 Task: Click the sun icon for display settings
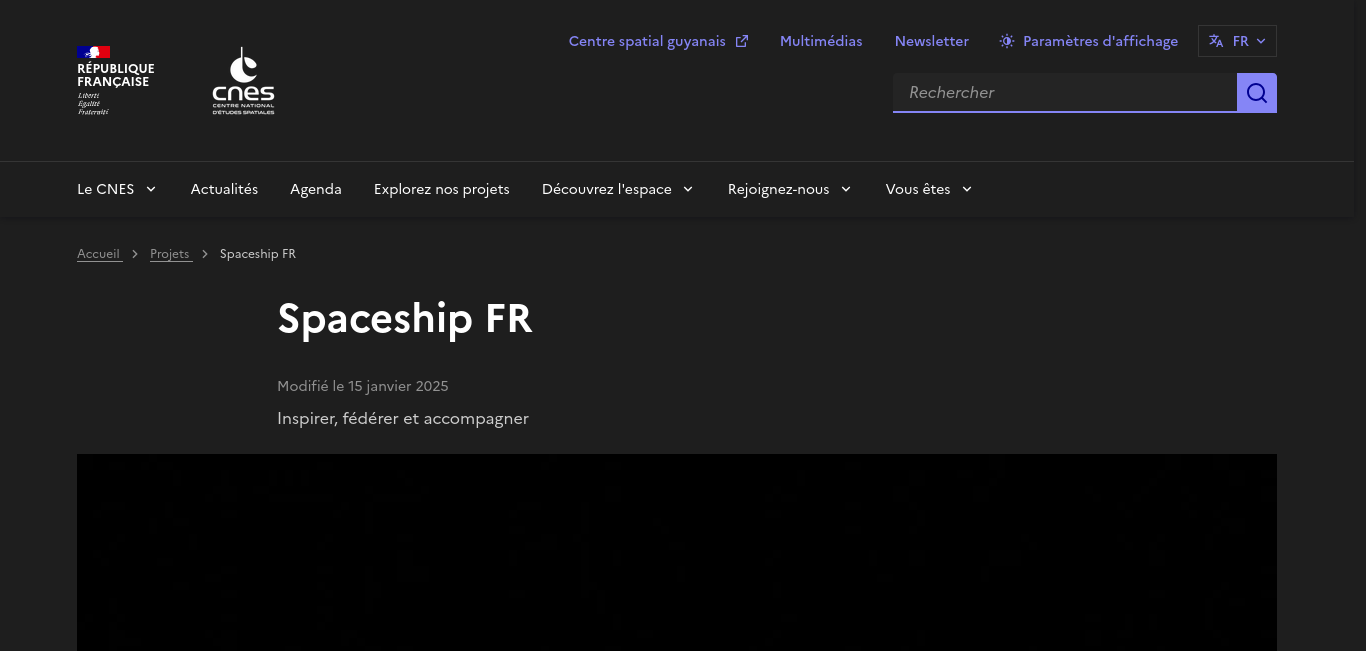[1007, 41]
